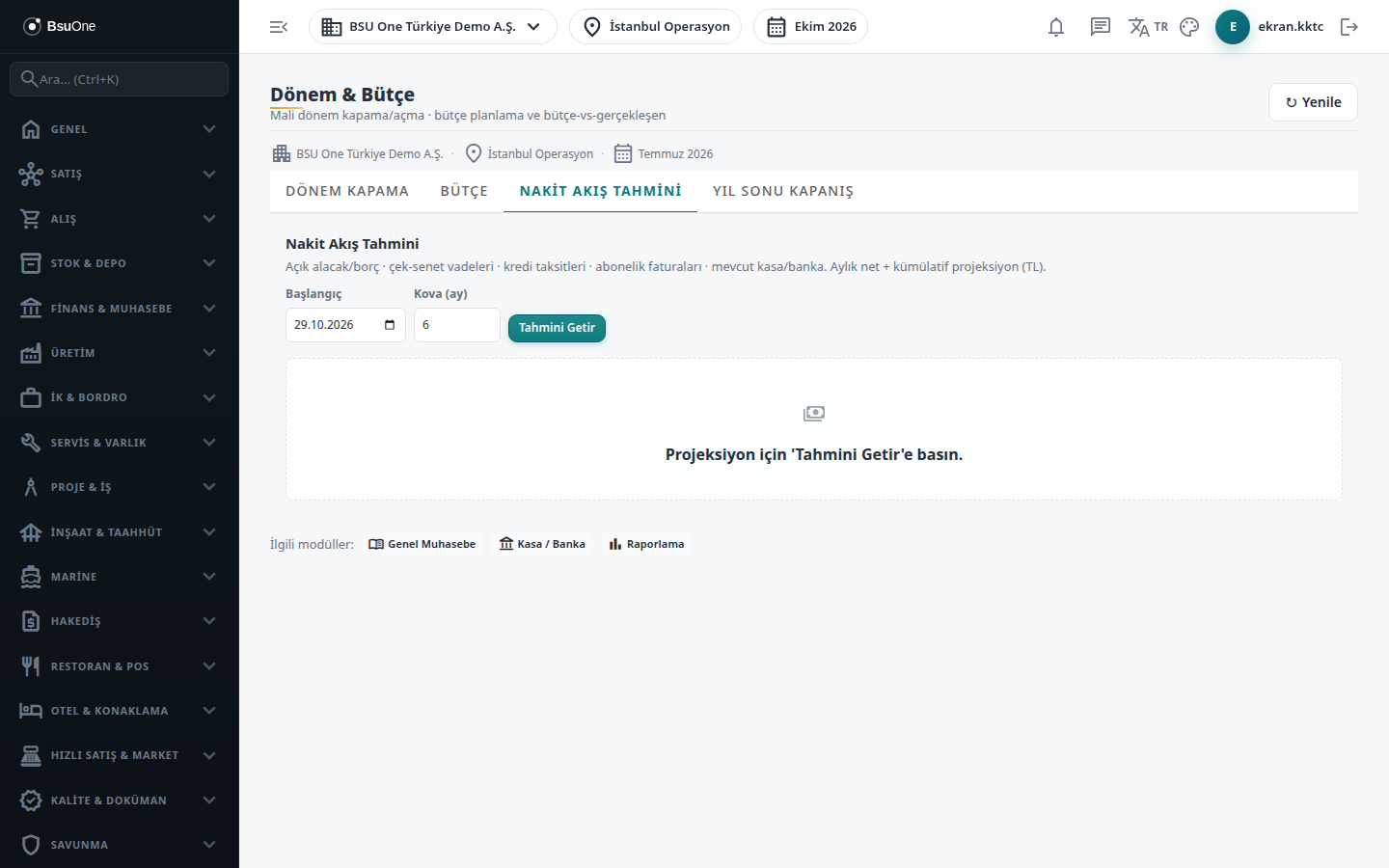Click the Tahmini Getir button
The image size is (1389, 868).
point(557,328)
